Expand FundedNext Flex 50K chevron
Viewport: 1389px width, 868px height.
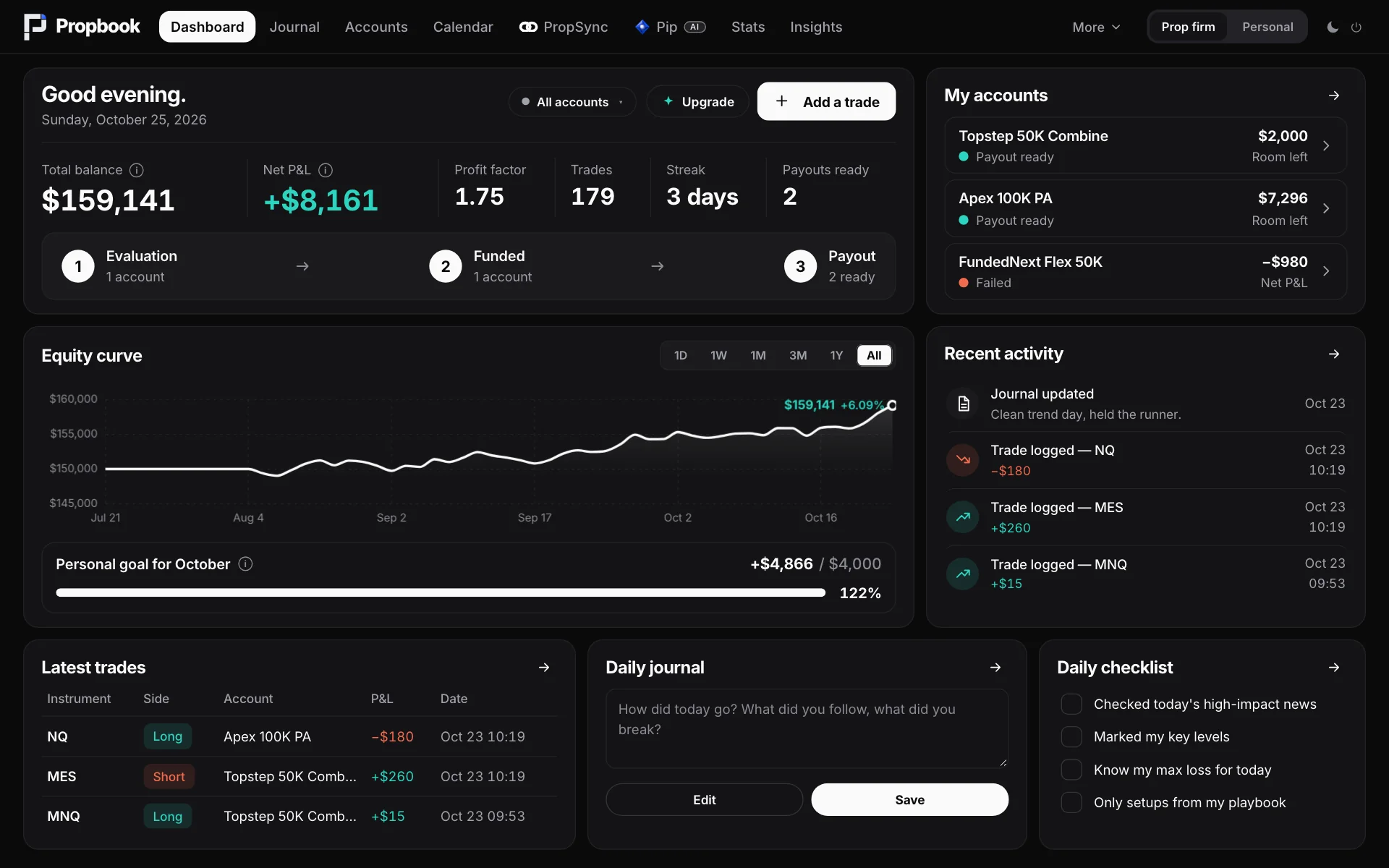click(1326, 271)
